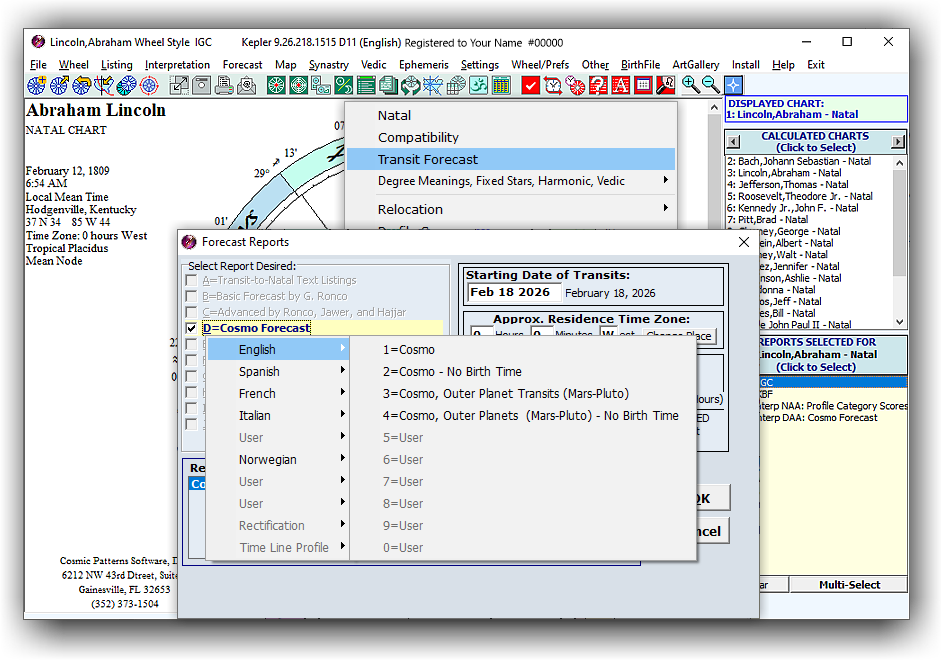Click the blue sparkle star toolbar icon

point(734,85)
